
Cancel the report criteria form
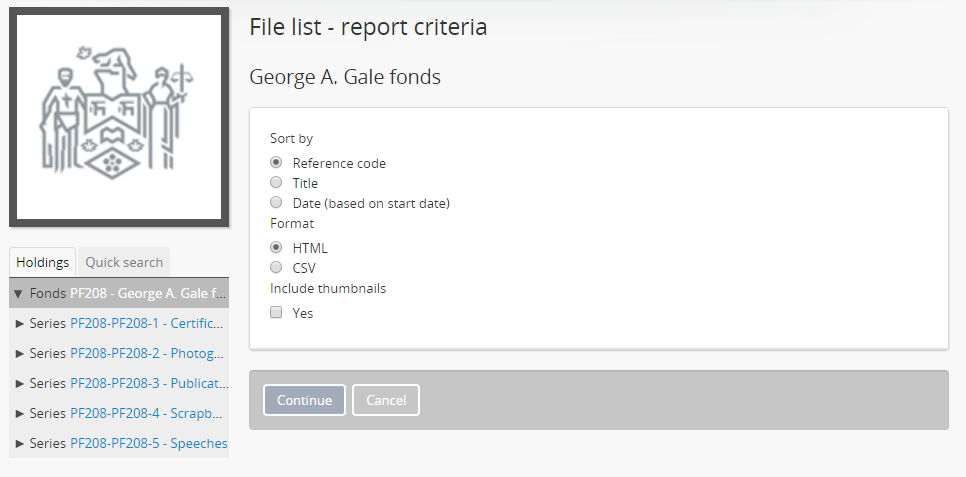pyautogui.click(x=386, y=400)
